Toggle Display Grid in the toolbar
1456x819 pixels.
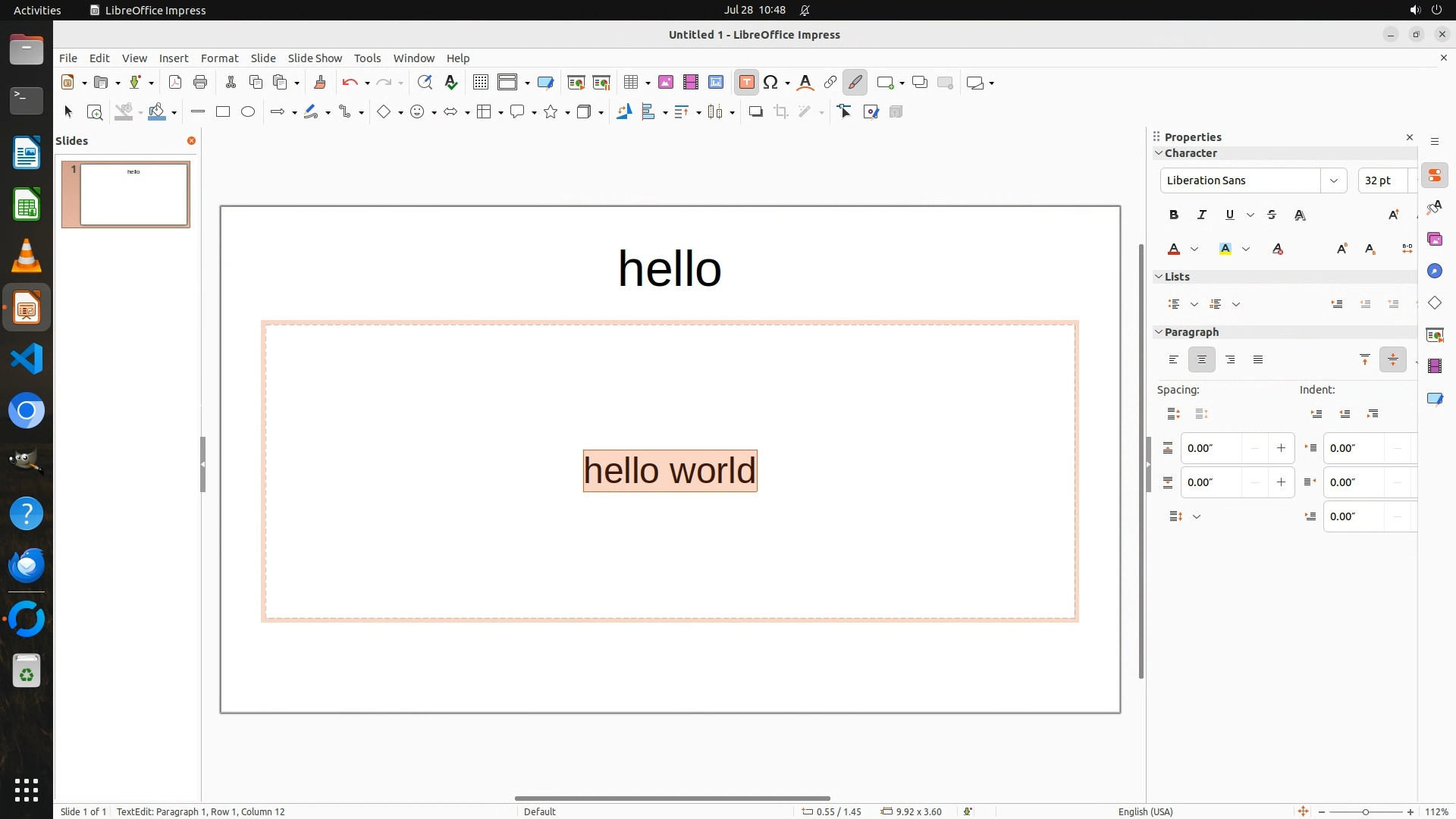coord(480,83)
